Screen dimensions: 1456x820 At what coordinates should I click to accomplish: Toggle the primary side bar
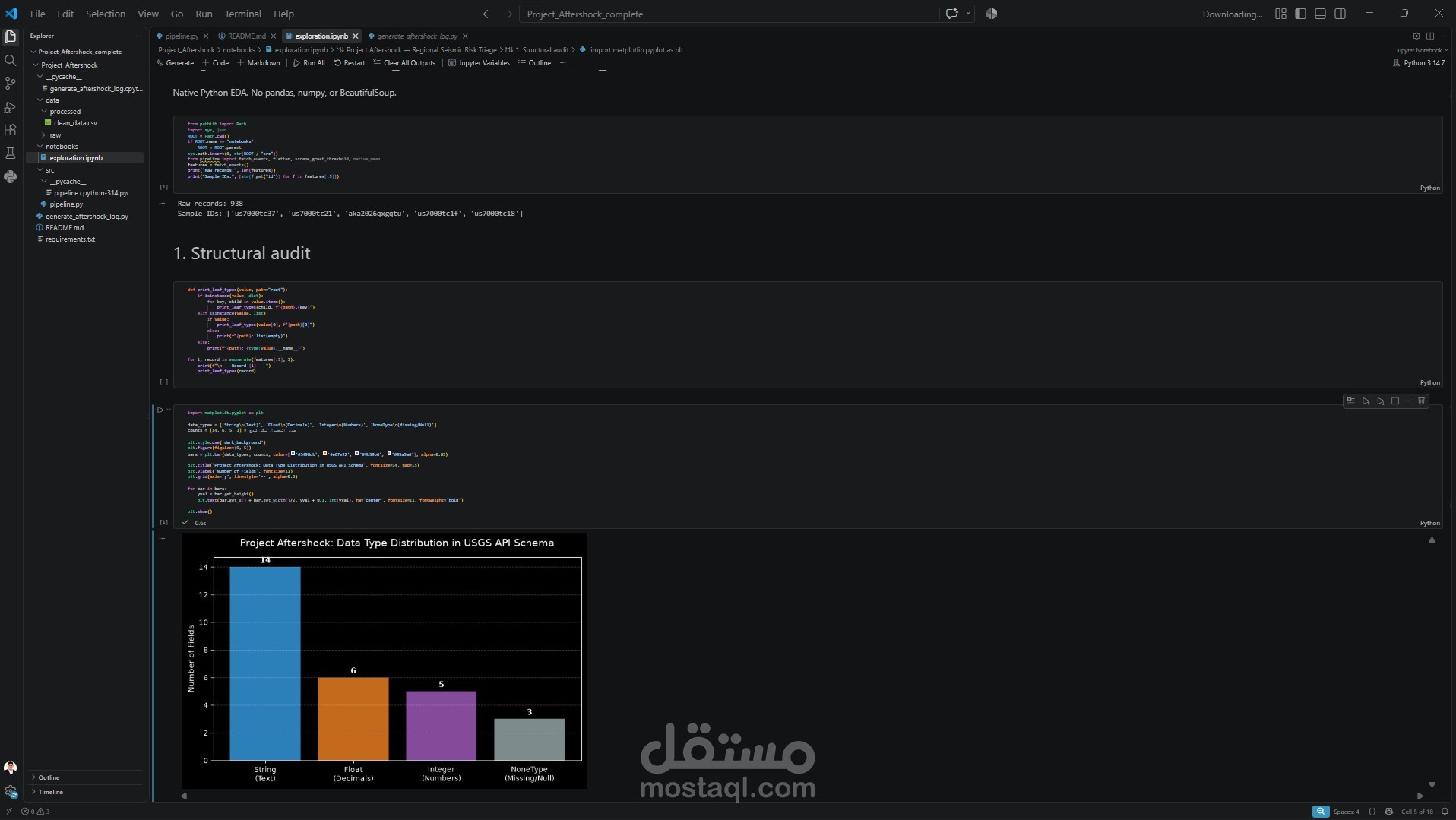click(x=1300, y=14)
